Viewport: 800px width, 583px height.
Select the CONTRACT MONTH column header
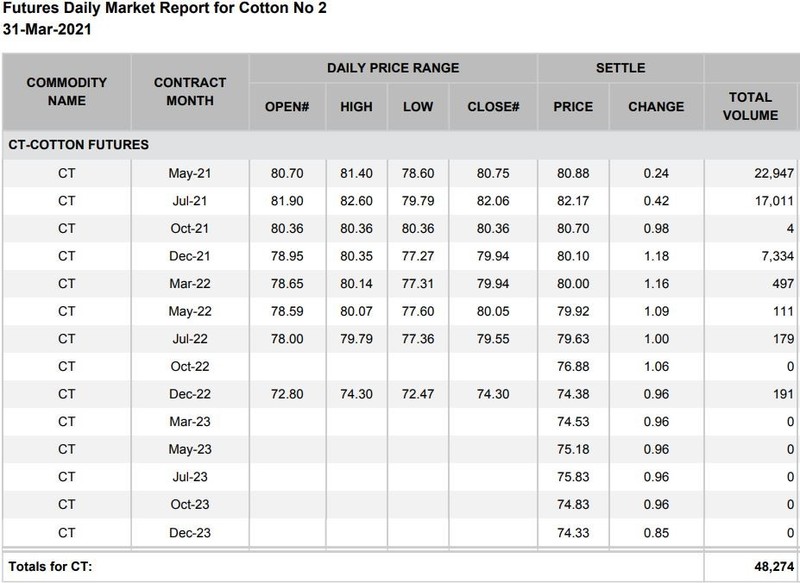coord(191,91)
